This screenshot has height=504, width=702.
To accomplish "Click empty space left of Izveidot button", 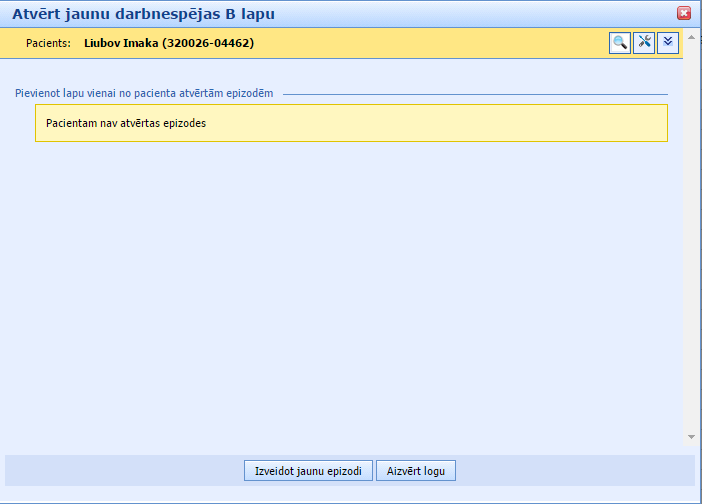I will click(120, 470).
